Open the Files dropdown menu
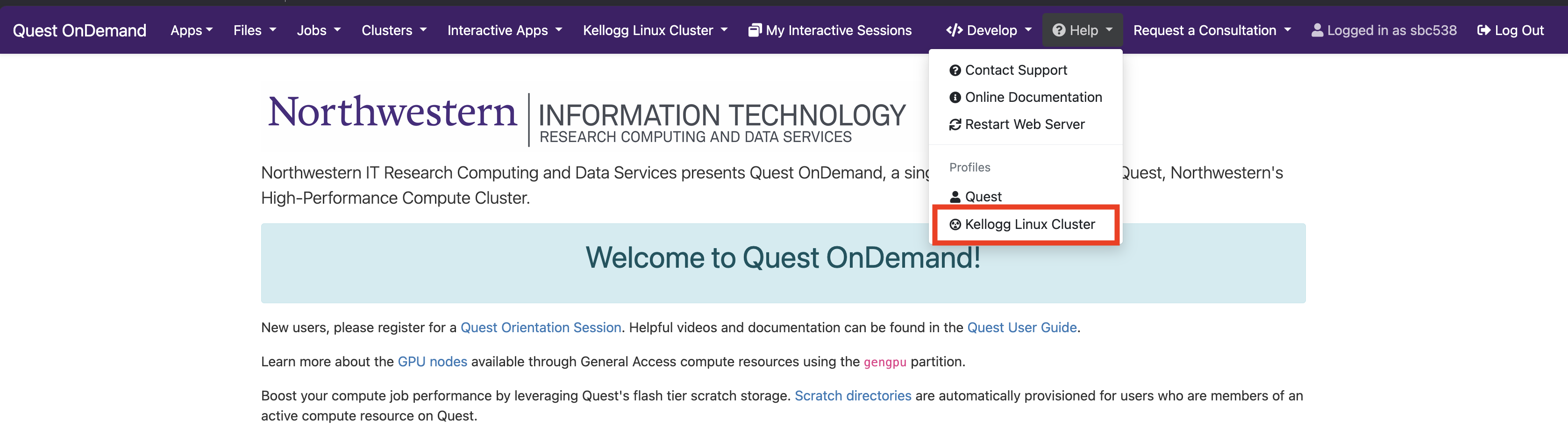Screen dimensions: 1568x442 [x=255, y=30]
